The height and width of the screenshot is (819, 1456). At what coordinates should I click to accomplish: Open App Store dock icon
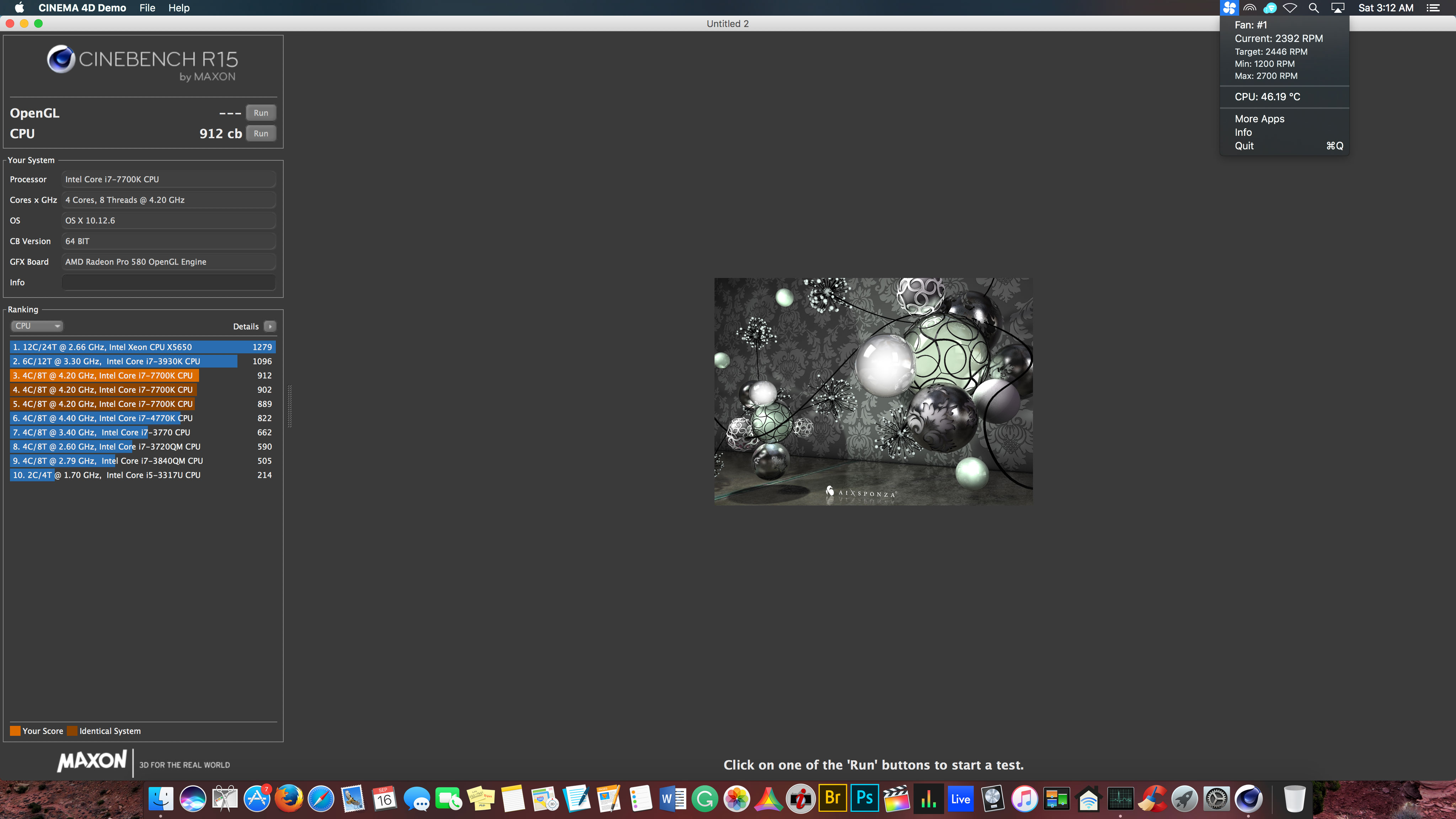[257, 799]
